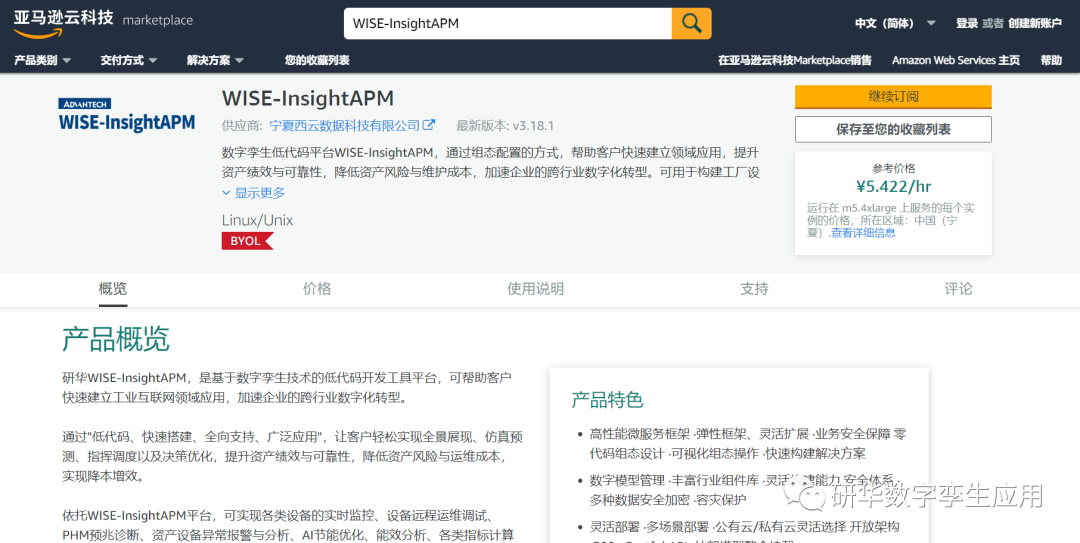Click the WISE-InsightAPM product title
This screenshot has height=543, width=1080.
[x=308, y=98]
